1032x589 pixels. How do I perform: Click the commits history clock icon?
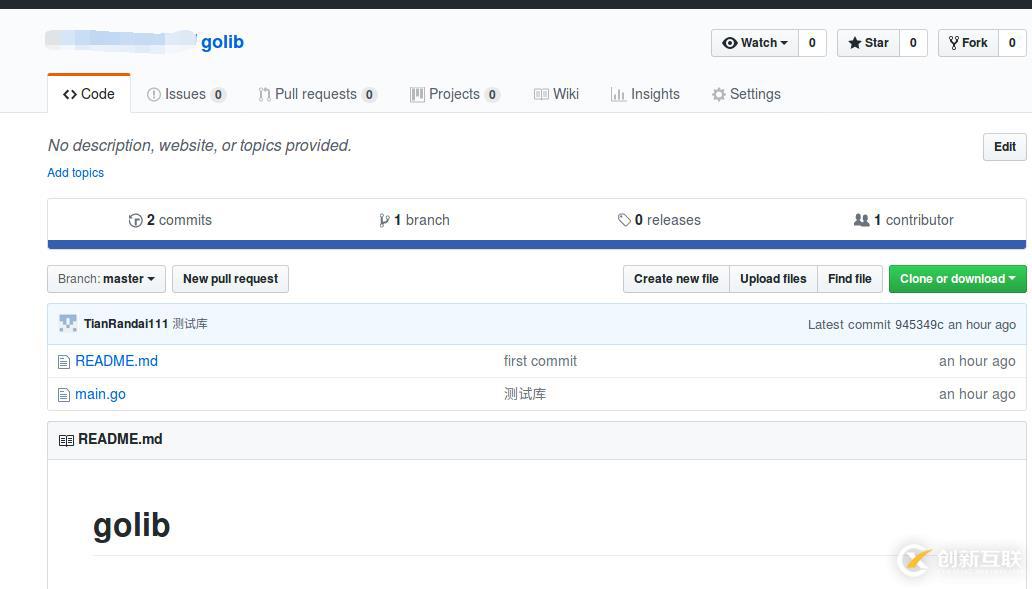136,220
